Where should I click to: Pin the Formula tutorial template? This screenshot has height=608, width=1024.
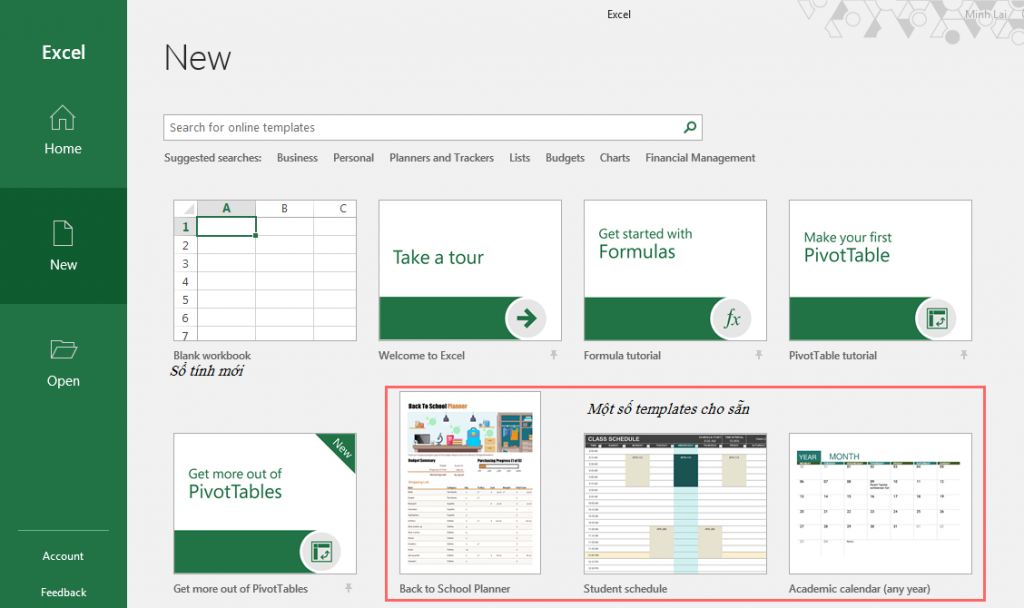coord(758,355)
